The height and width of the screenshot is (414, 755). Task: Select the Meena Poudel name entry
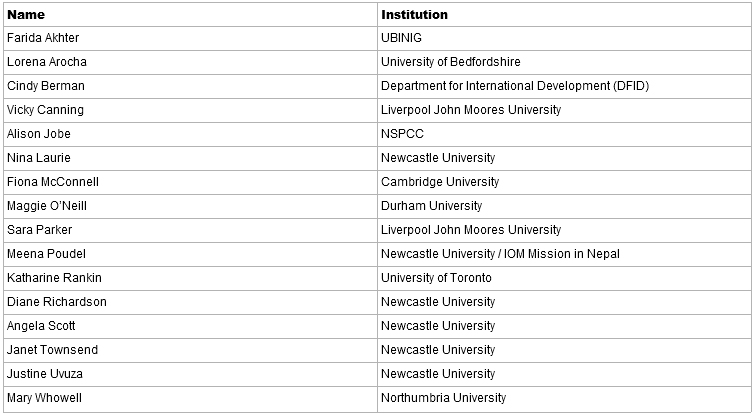(46, 254)
